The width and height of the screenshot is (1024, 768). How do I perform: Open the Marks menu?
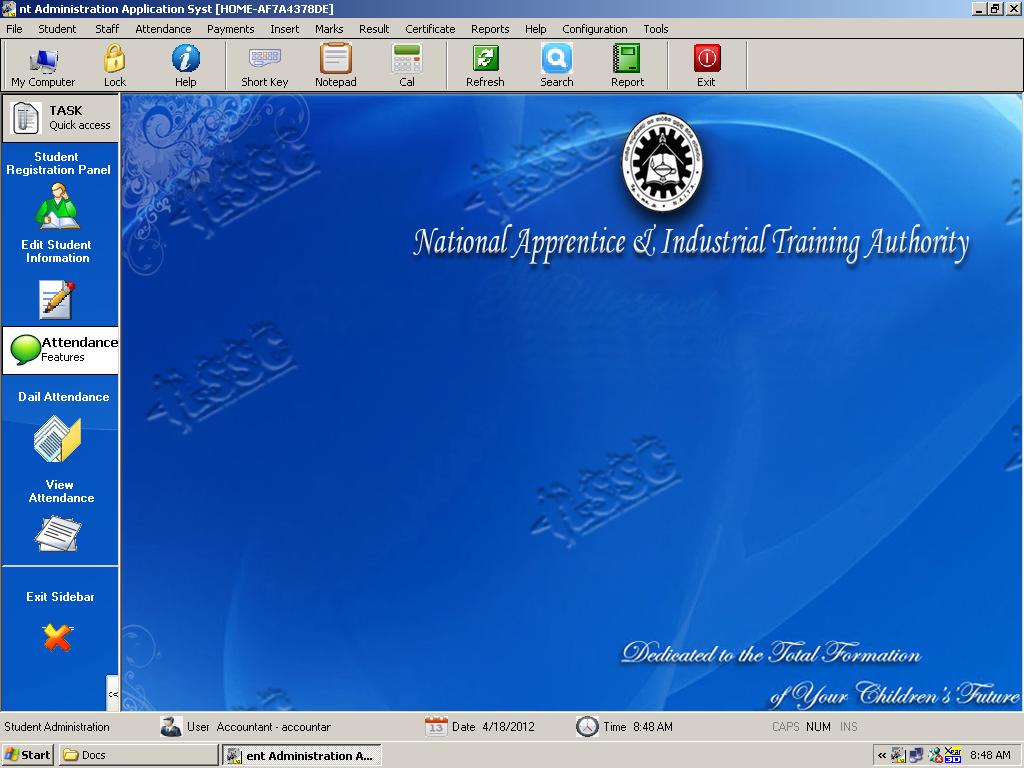pyautogui.click(x=329, y=29)
